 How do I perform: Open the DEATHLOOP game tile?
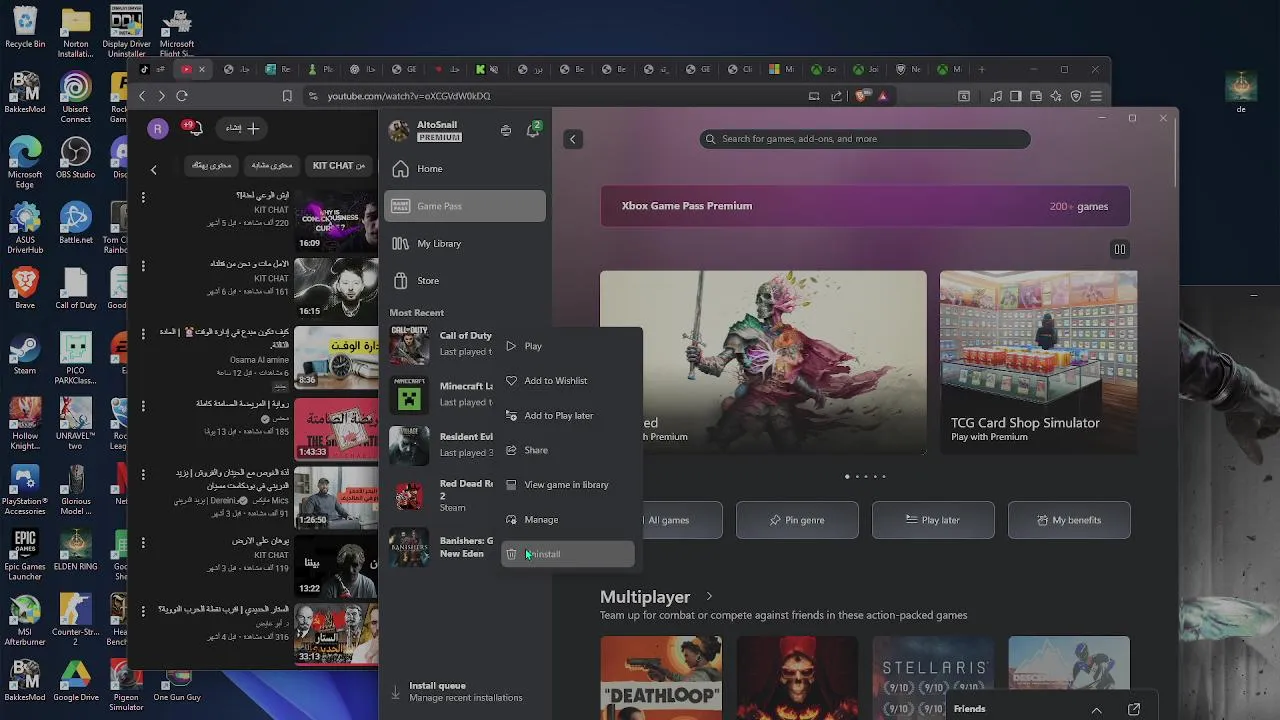click(661, 678)
